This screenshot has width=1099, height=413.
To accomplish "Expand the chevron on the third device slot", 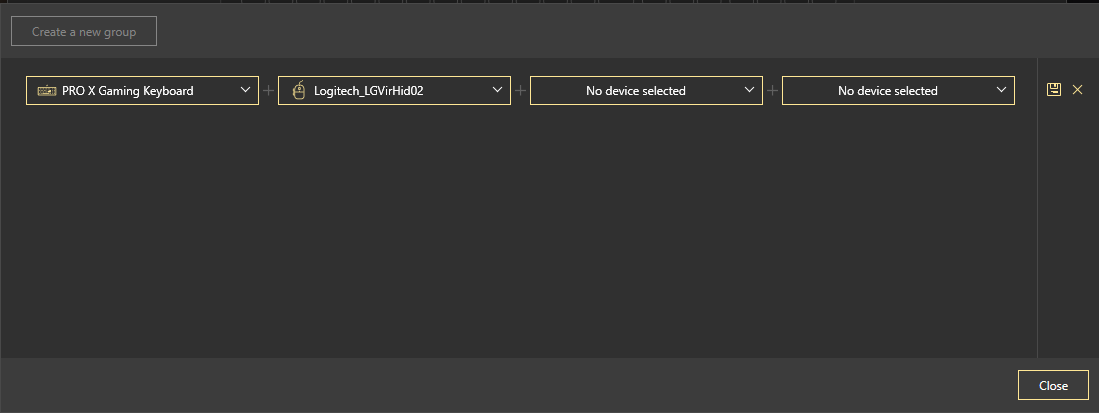I will pyautogui.click(x=750, y=90).
